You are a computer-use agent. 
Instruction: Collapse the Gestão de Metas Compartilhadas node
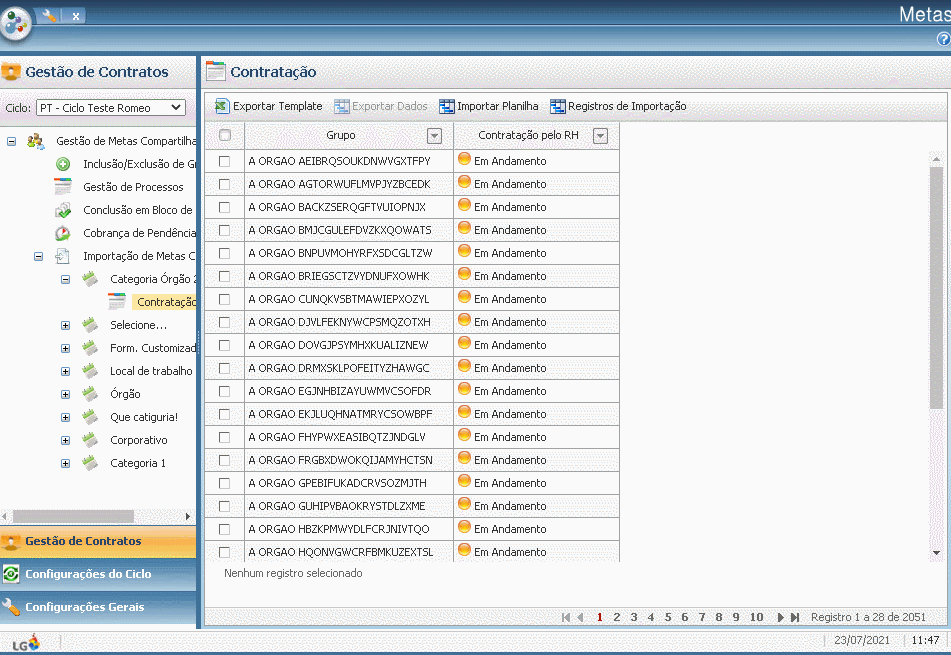(x=12, y=141)
